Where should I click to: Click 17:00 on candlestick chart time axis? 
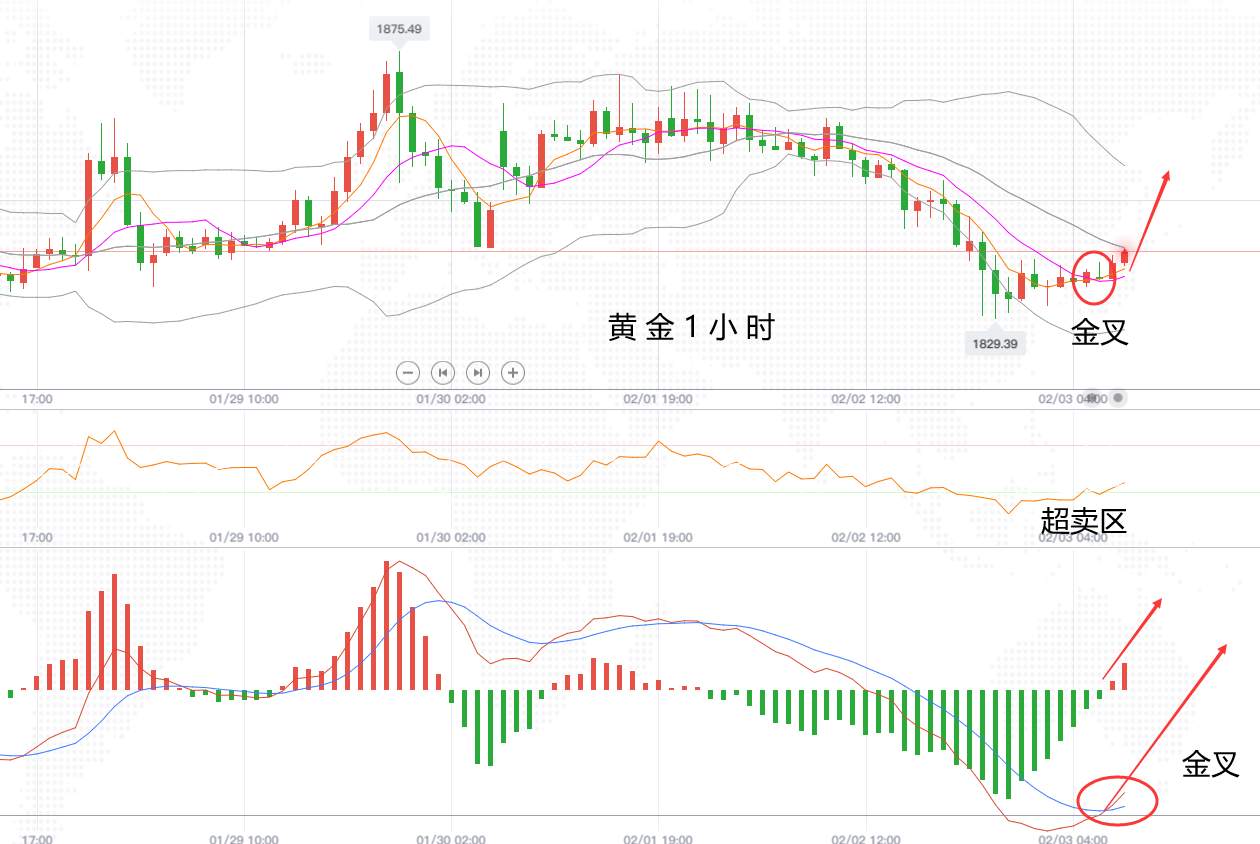point(37,398)
